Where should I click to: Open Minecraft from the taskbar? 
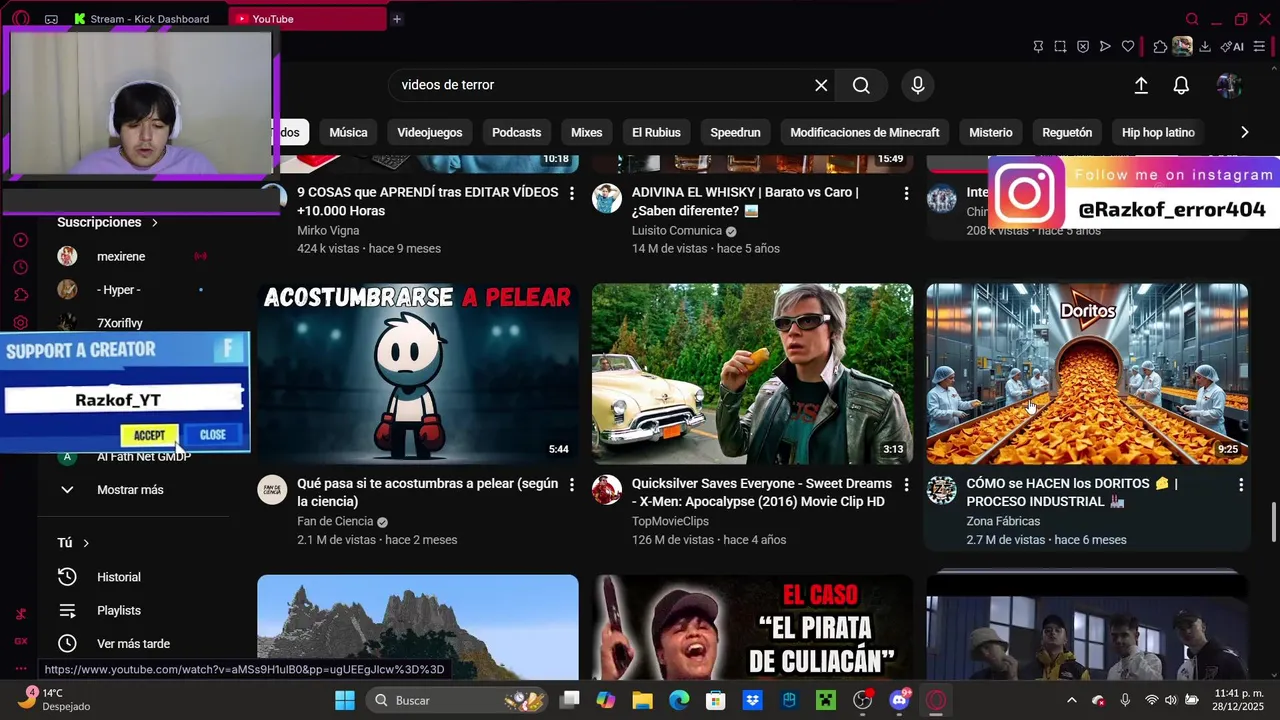(x=825, y=700)
